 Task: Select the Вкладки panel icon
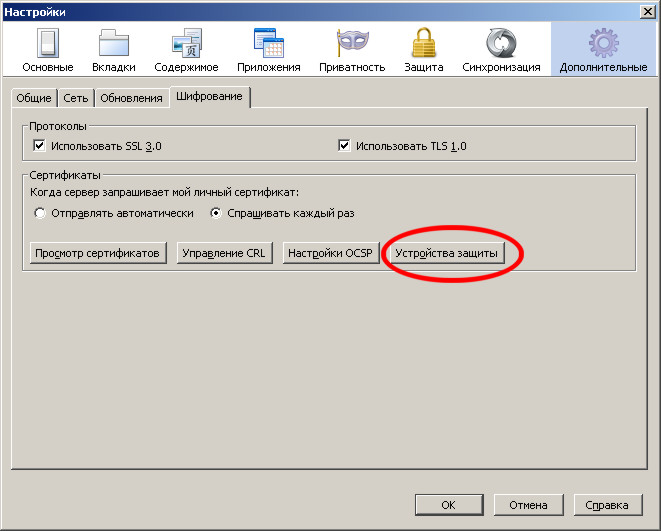(x=114, y=45)
